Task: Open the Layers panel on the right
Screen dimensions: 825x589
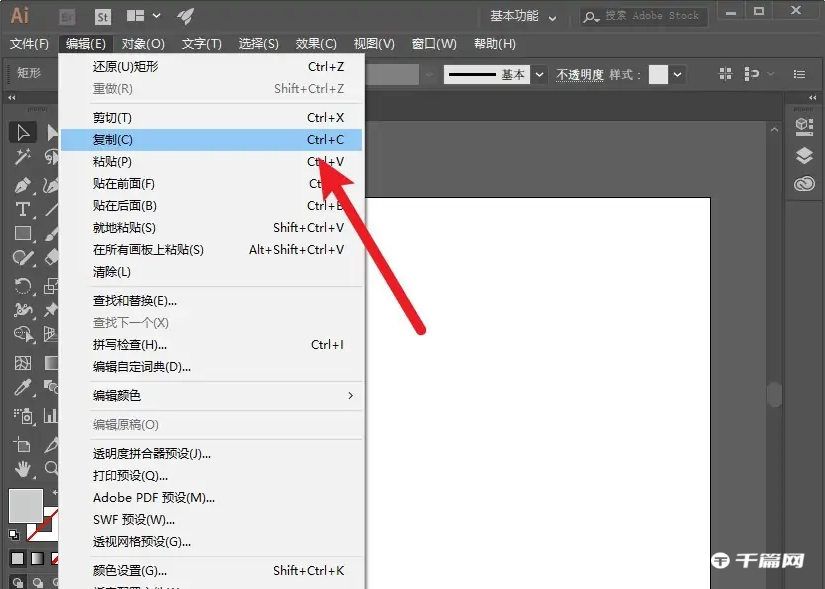Action: (805, 155)
